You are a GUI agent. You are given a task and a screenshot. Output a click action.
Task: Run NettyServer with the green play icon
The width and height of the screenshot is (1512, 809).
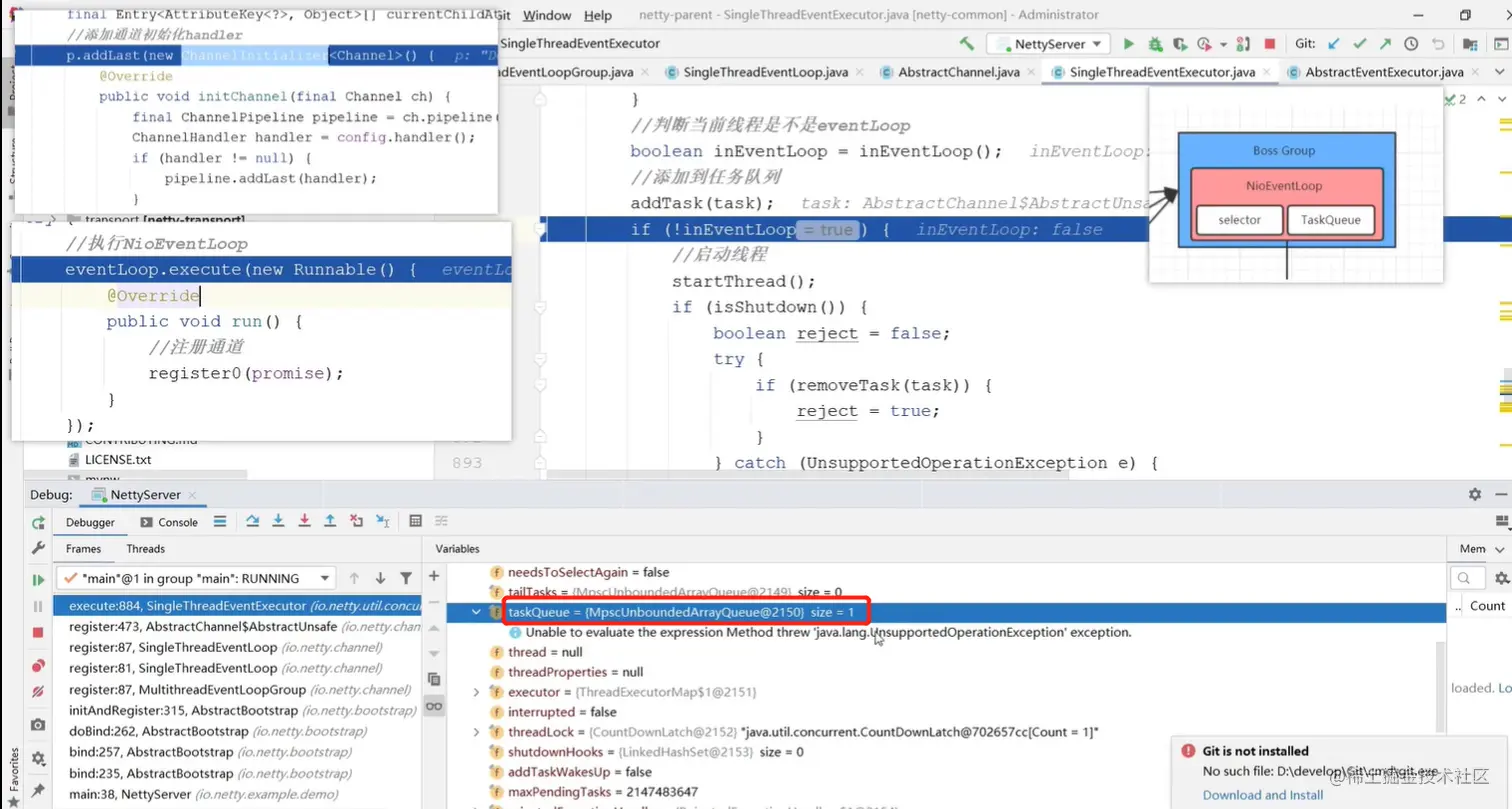click(x=1129, y=44)
